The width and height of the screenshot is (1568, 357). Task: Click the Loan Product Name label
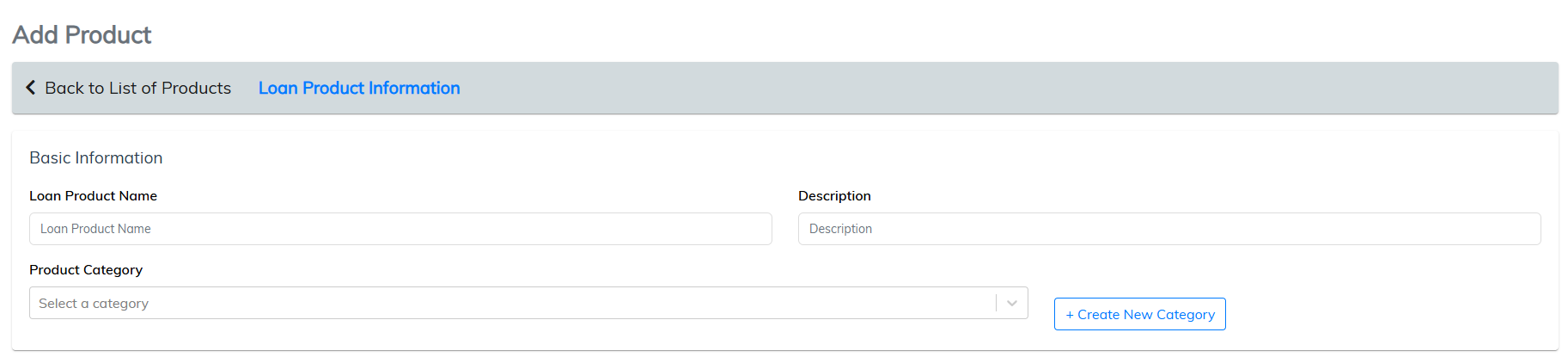pos(93,196)
